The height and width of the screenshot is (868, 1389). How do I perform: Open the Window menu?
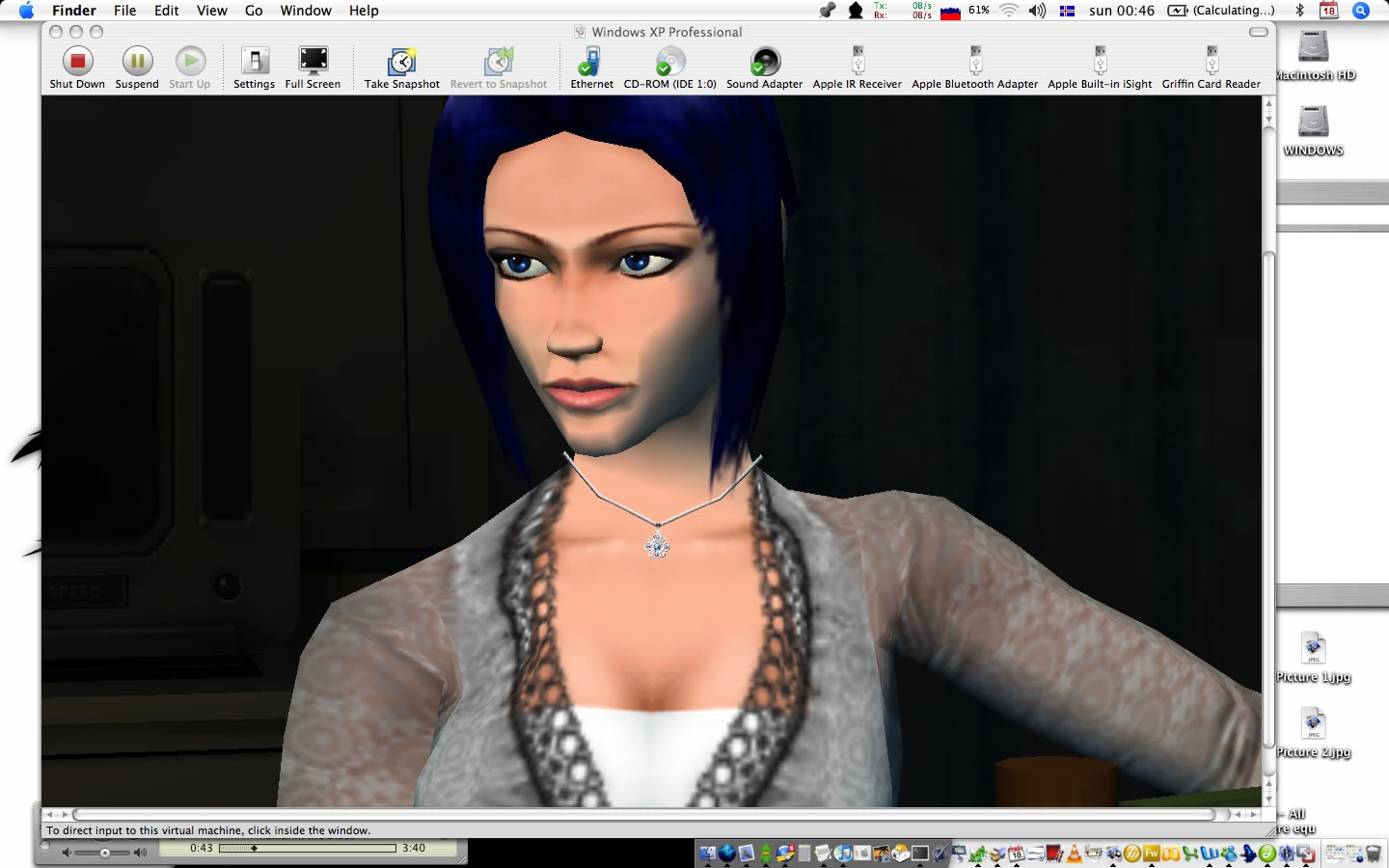point(306,11)
